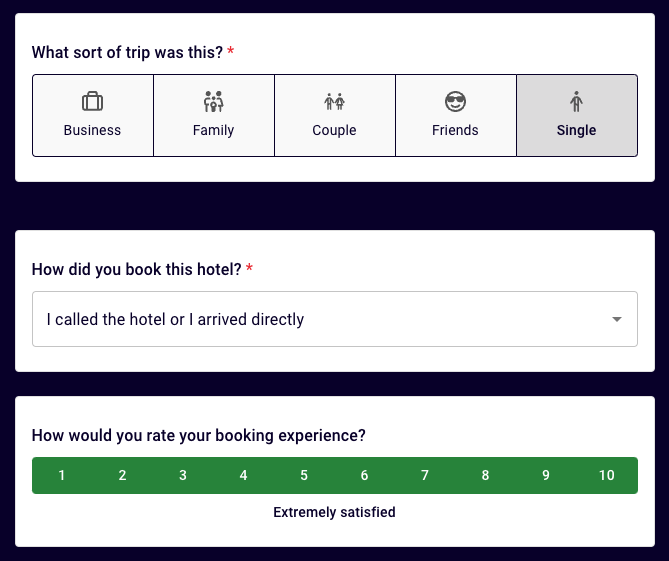The width and height of the screenshot is (669, 561).
Task: Rate booking experience as 5
Action: (x=304, y=475)
